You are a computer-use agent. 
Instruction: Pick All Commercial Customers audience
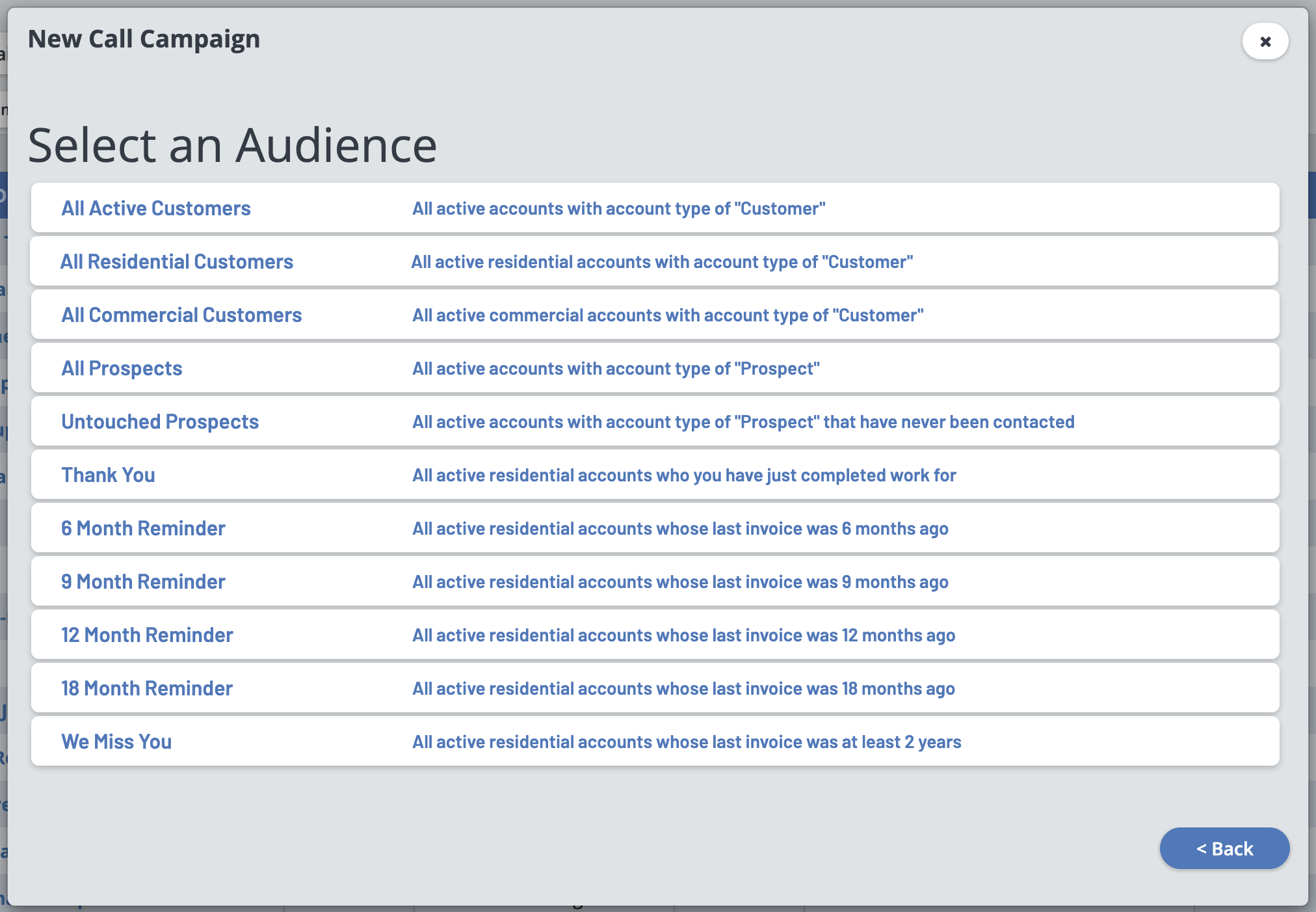click(x=181, y=315)
